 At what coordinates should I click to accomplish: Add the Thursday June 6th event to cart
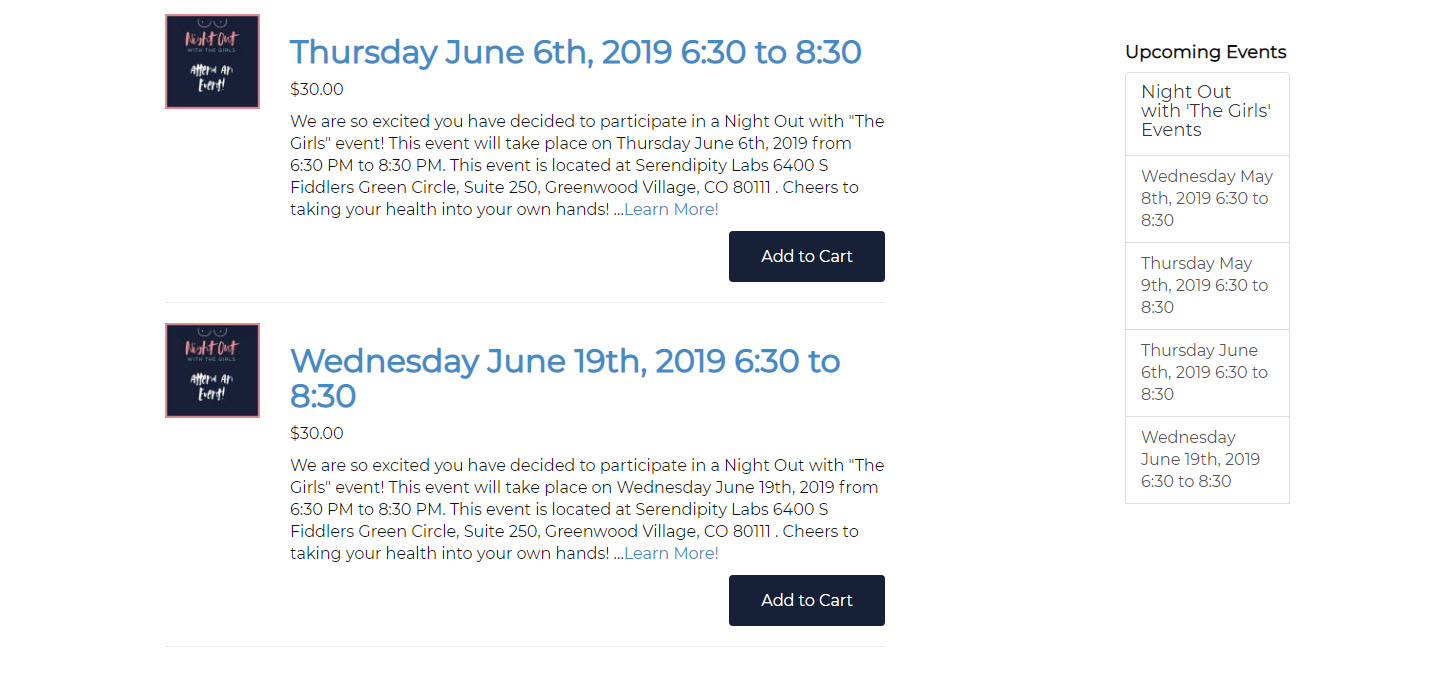coord(807,256)
